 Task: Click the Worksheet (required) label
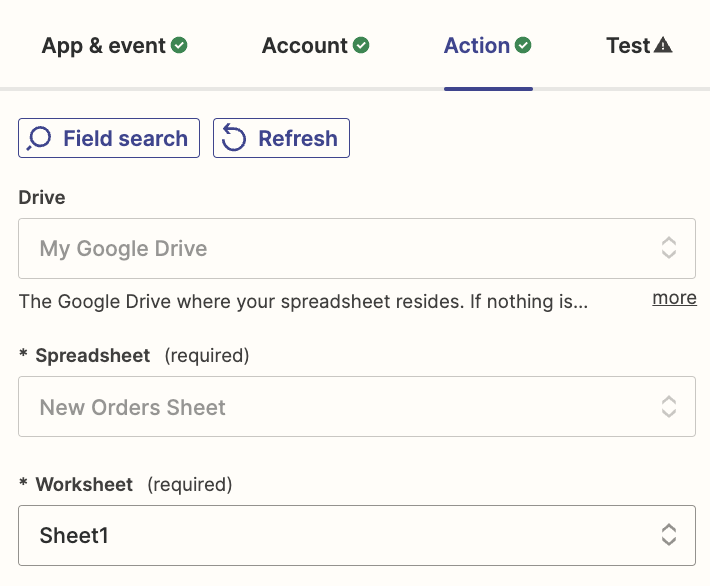[x=125, y=485]
